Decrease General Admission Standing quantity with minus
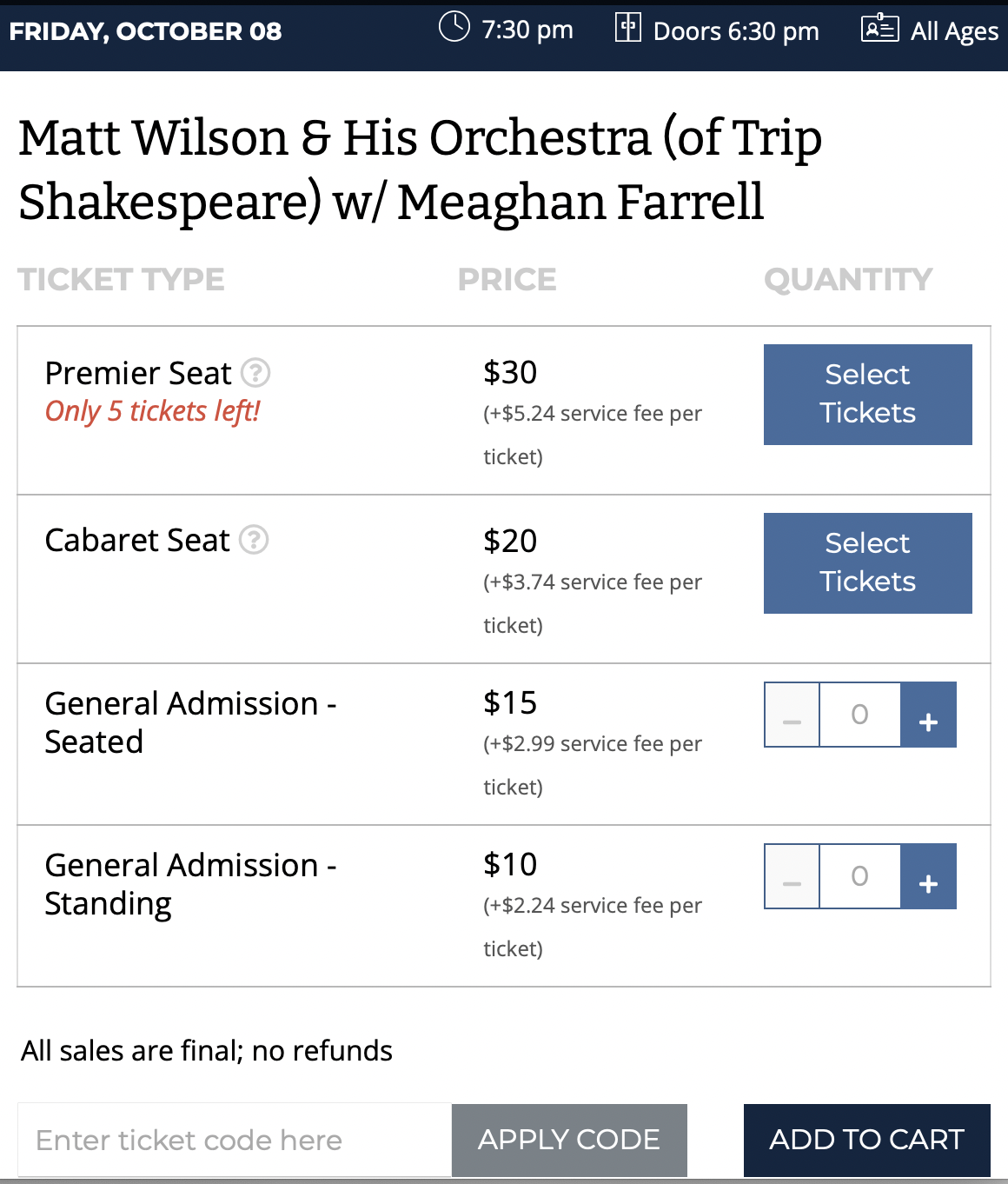This screenshot has height=1184, width=1008. 792,876
